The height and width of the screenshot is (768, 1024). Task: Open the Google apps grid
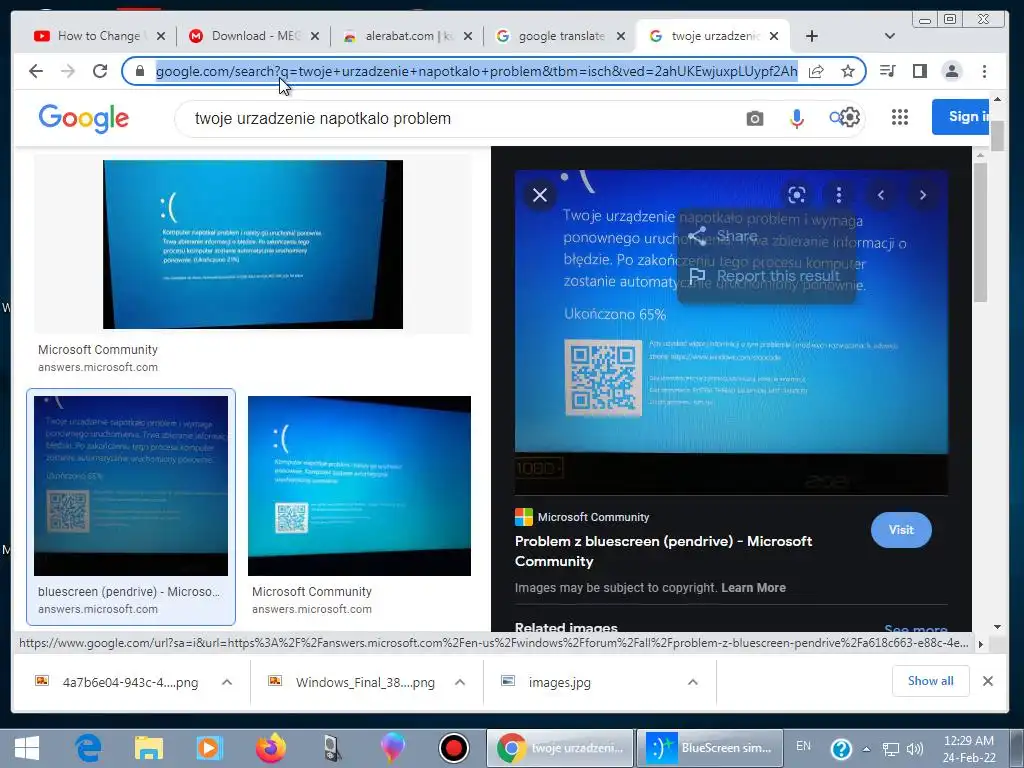click(x=900, y=117)
